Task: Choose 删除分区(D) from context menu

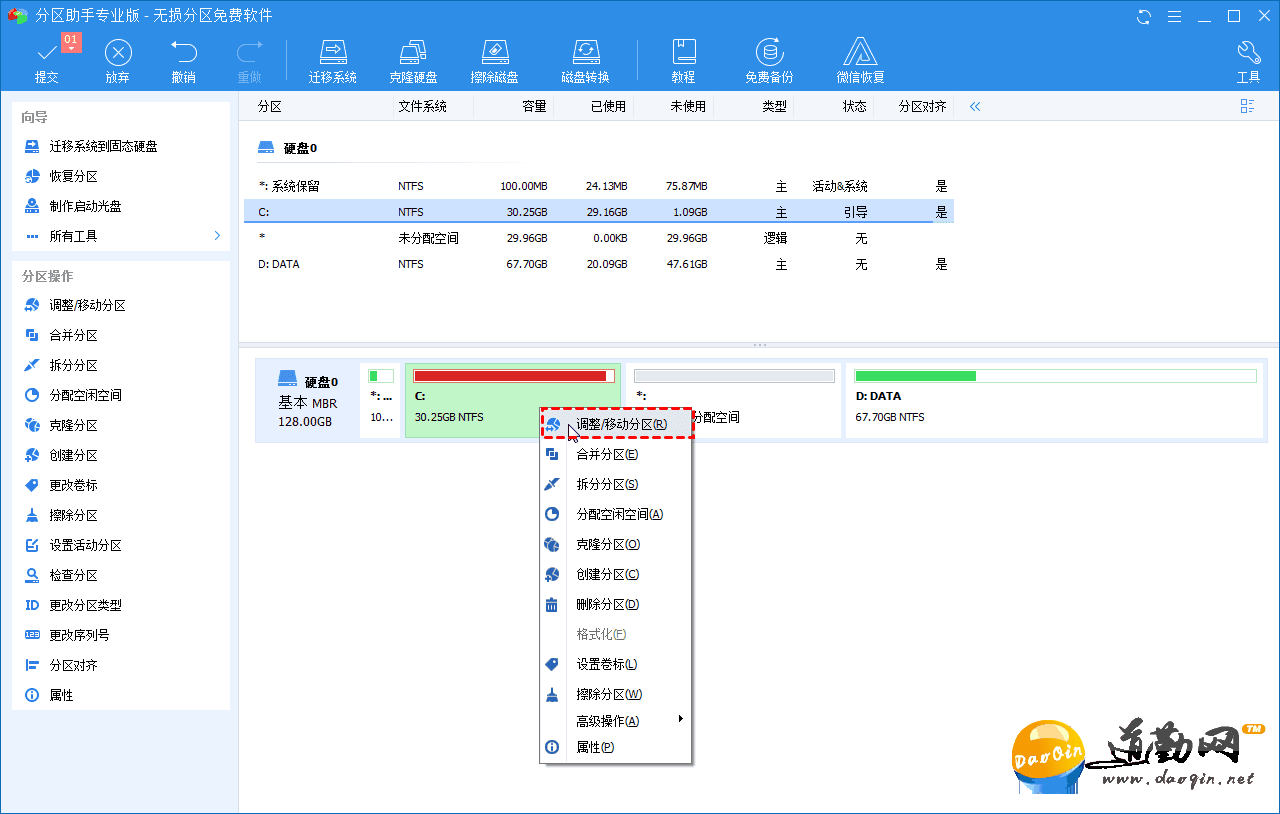Action: click(616, 604)
